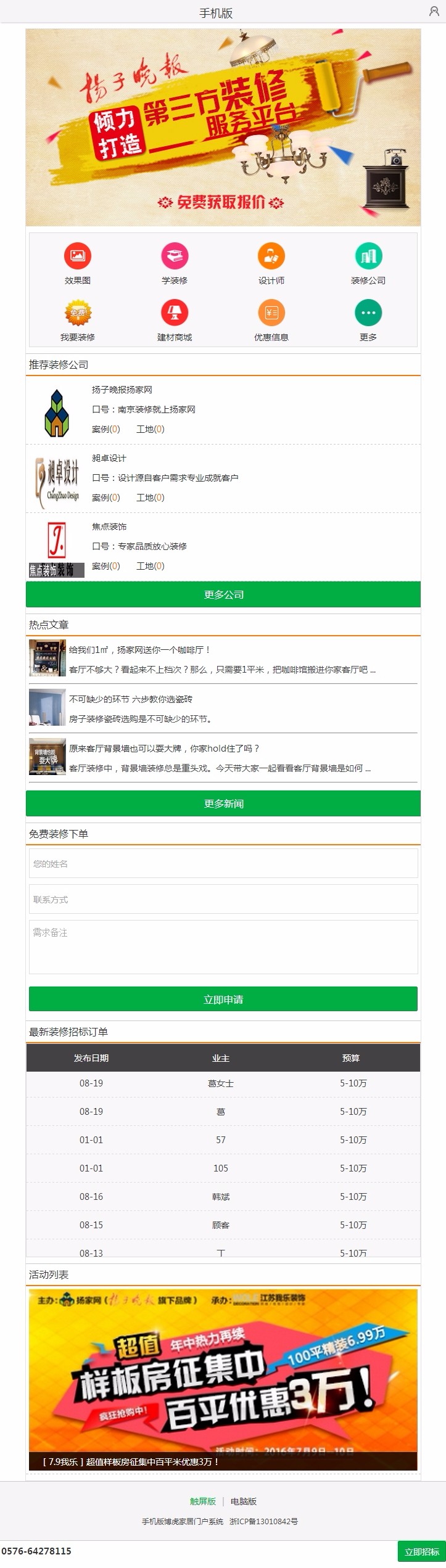Screen dimensions: 446x1568
Task: Open the 建材商城 lamp icon
Action: click(175, 313)
